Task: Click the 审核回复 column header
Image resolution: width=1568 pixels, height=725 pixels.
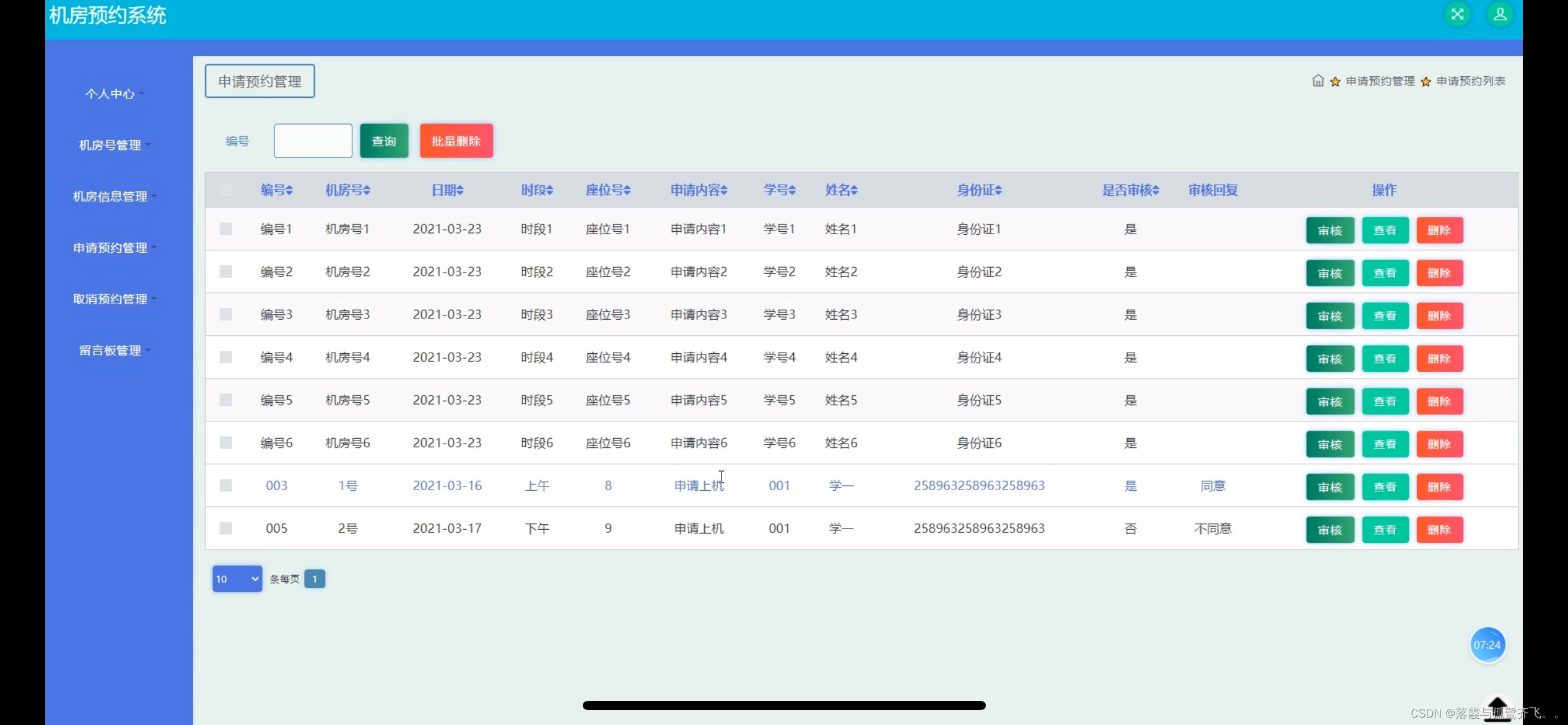Action: pos(1213,190)
